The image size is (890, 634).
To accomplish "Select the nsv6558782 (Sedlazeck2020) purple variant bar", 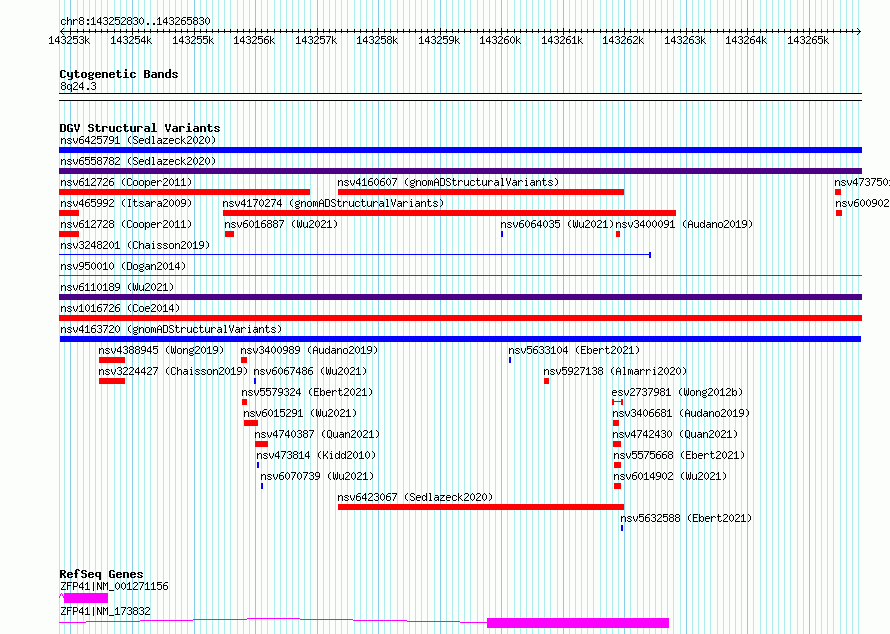I will (460, 171).
